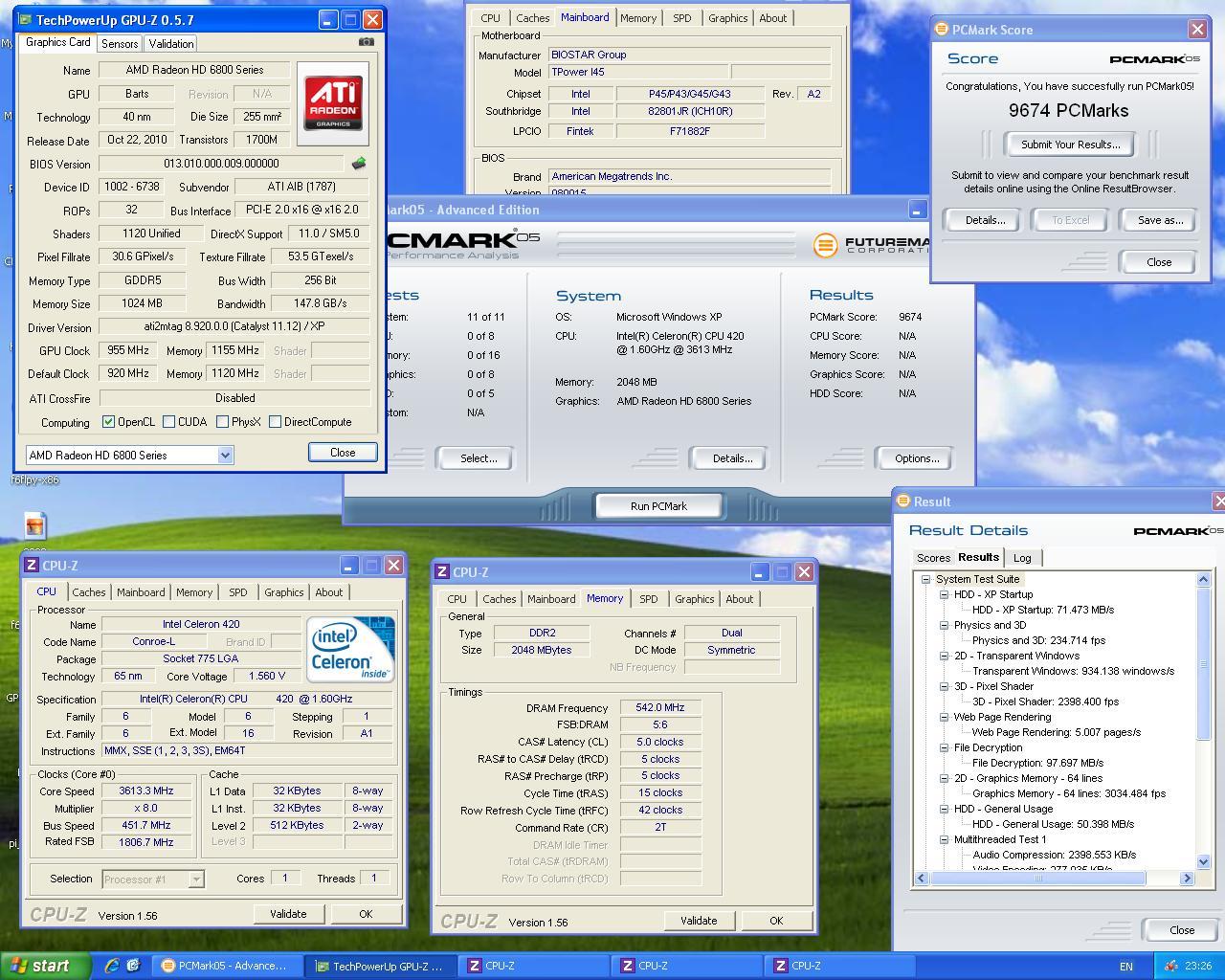
Task: Open the Log tab in Result Details
Action: 1022,558
